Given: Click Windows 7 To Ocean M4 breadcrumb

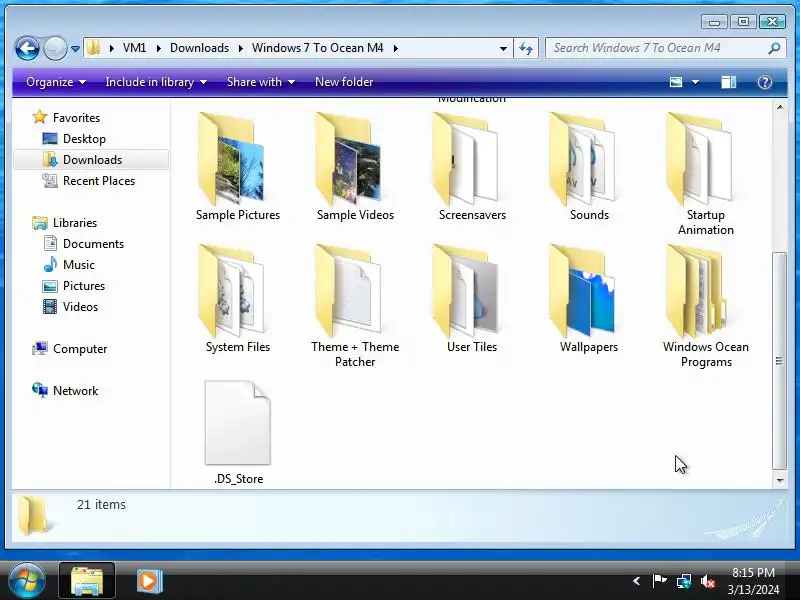Looking at the screenshot, I should click(317, 48).
